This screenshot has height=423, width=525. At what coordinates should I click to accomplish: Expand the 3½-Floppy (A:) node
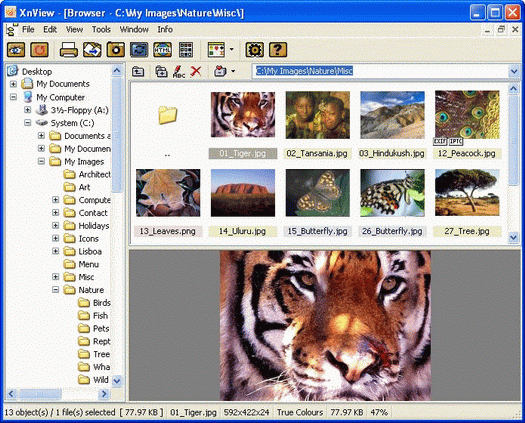[x=27, y=110]
